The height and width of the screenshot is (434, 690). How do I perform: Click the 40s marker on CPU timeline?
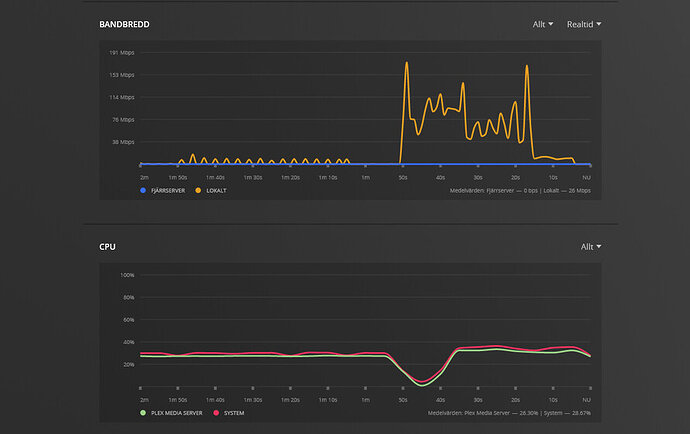(x=440, y=400)
